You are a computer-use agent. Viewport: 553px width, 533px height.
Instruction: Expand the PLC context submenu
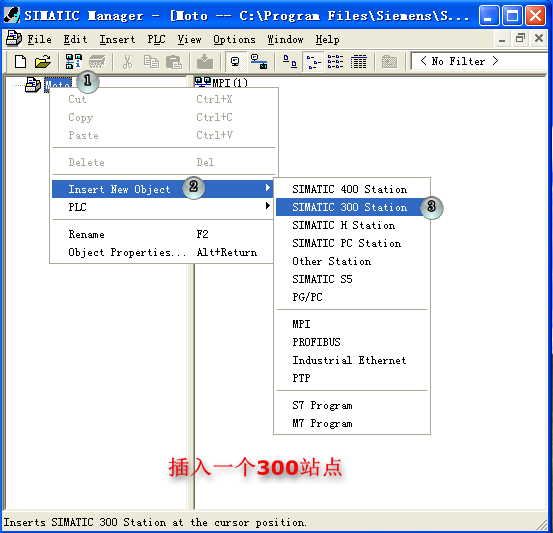[x=163, y=207]
